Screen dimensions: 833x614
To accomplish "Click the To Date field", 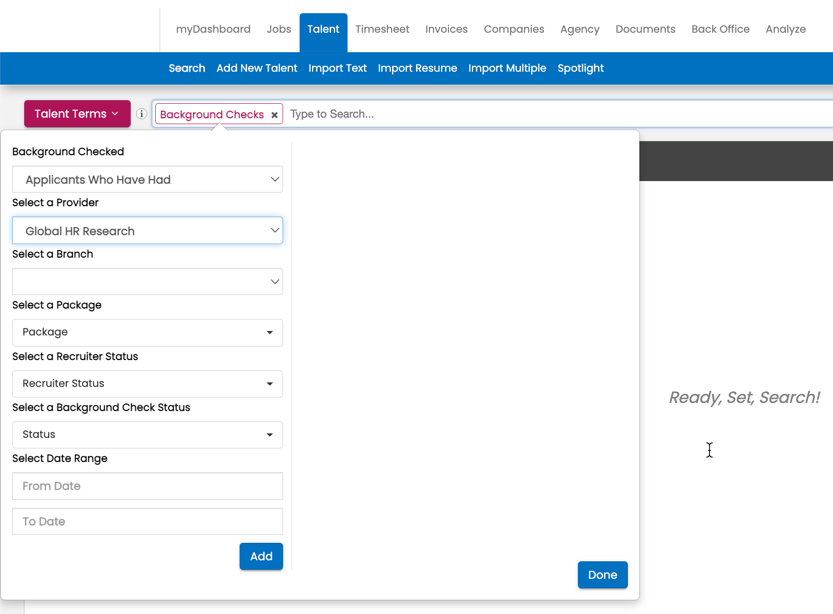I will point(147,522).
